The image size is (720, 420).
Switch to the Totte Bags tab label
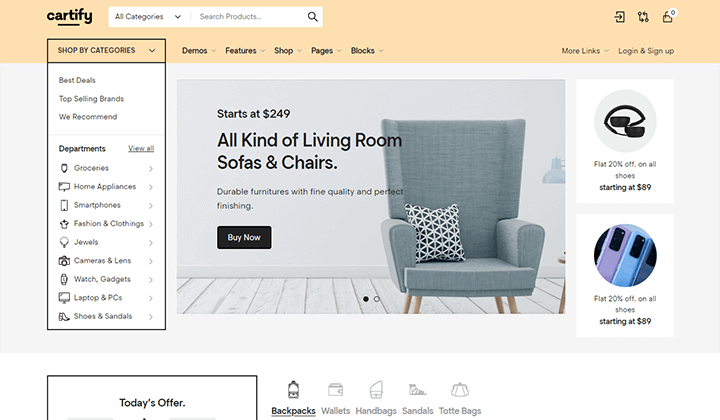[460, 411]
